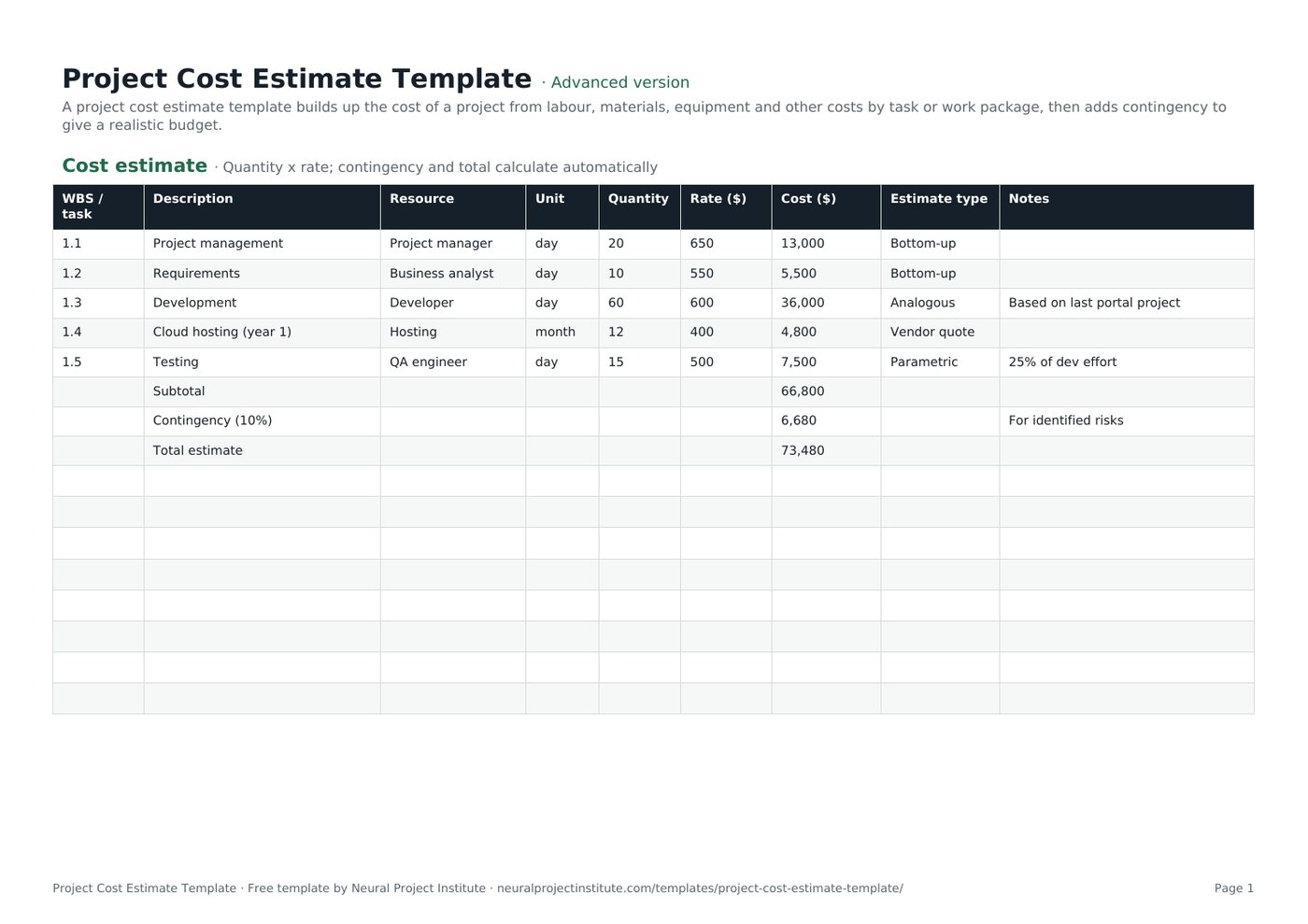Click the quantity cell '15'
The height and width of the screenshot is (924, 1308).
pyautogui.click(x=640, y=362)
